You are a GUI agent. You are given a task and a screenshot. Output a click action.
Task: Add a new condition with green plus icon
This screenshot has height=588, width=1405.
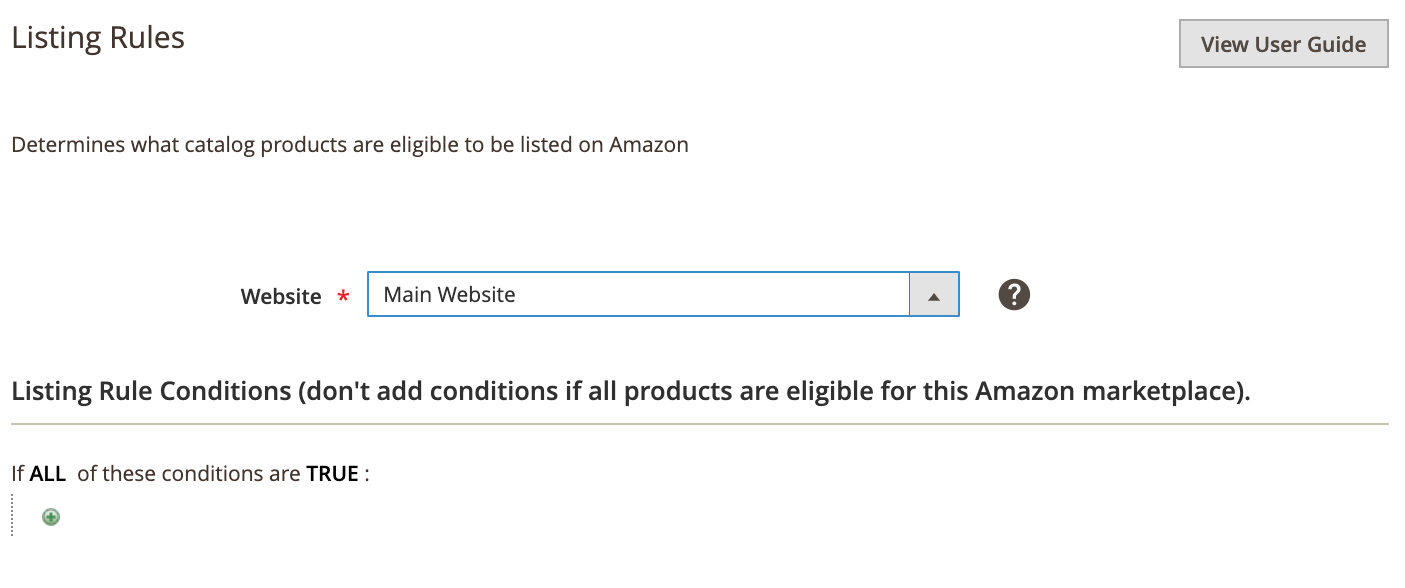tap(51, 517)
